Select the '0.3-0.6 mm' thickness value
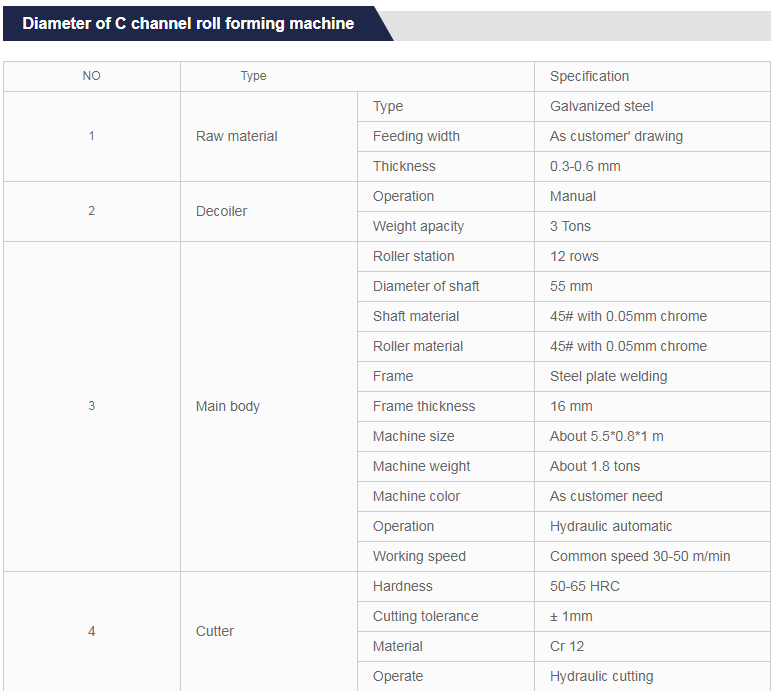Image resolution: width=773 pixels, height=691 pixels. coord(585,167)
